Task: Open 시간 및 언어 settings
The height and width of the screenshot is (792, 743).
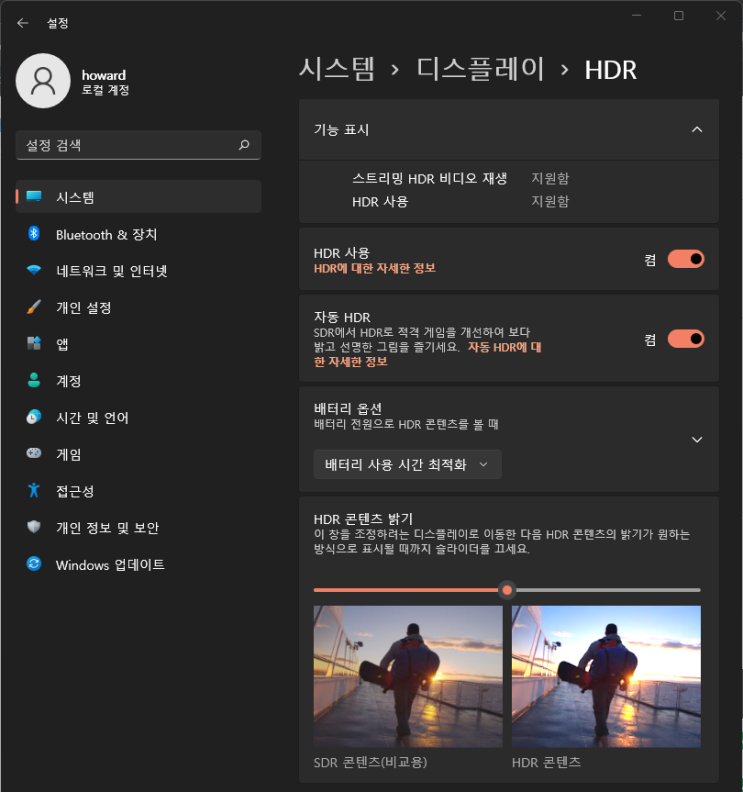Action: point(138,417)
